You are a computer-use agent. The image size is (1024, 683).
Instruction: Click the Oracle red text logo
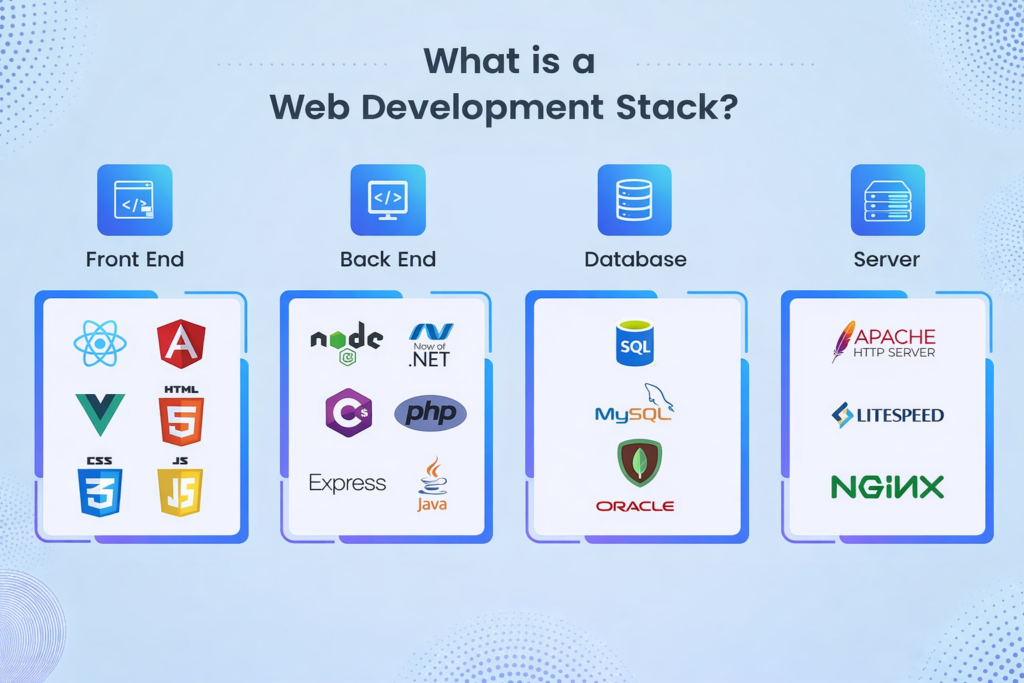click(635, 507)
